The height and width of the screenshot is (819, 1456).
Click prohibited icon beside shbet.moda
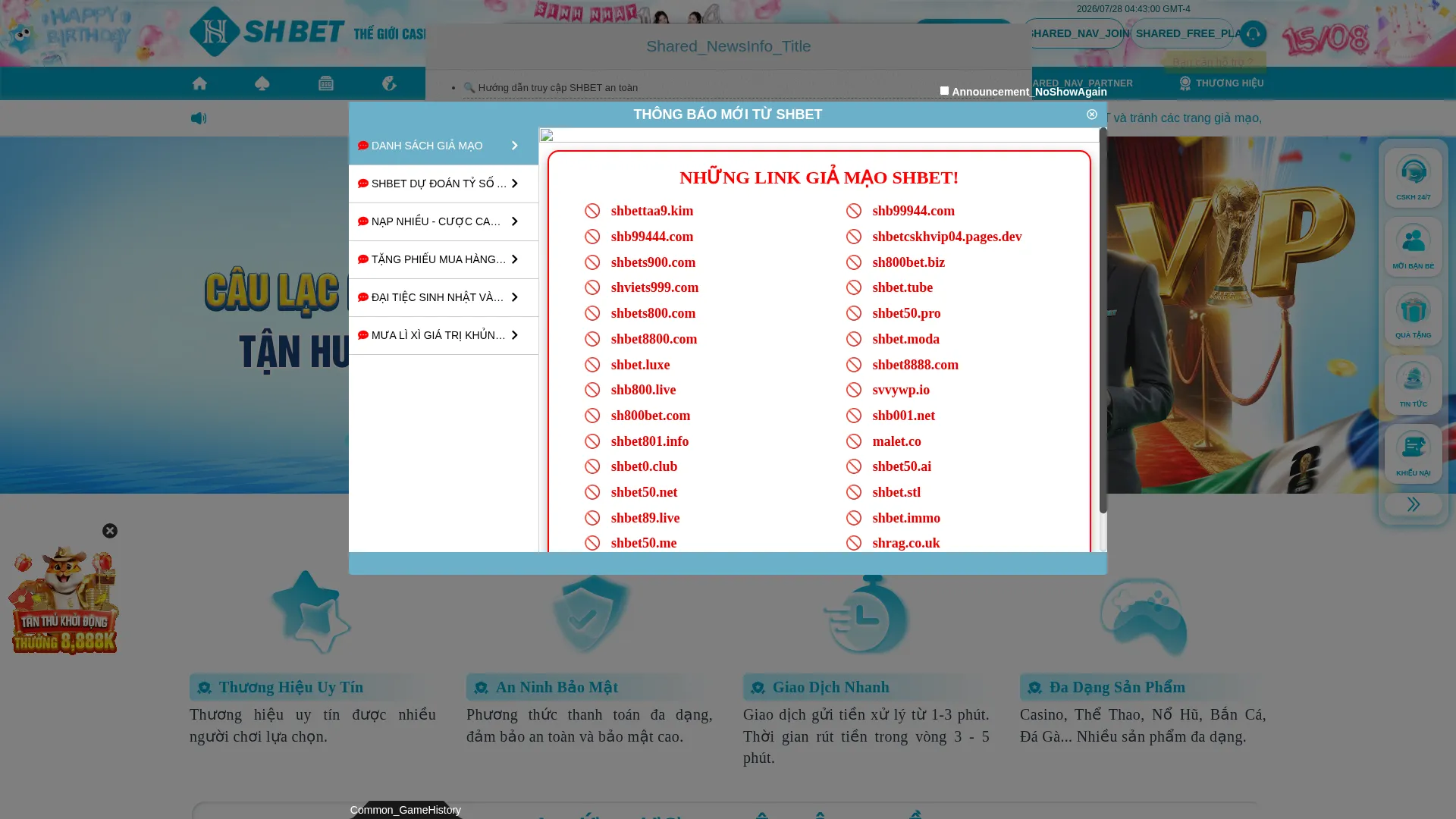(x=854, y=339)
